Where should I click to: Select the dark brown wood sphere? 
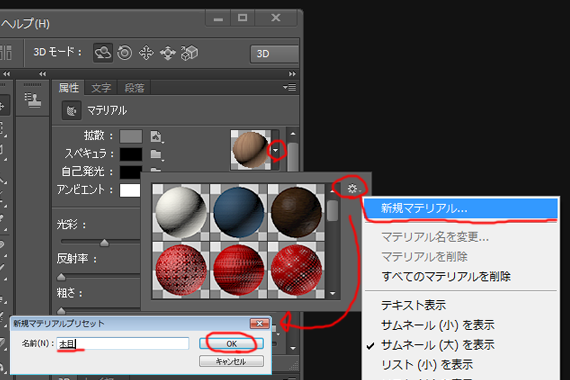point(296,212)
